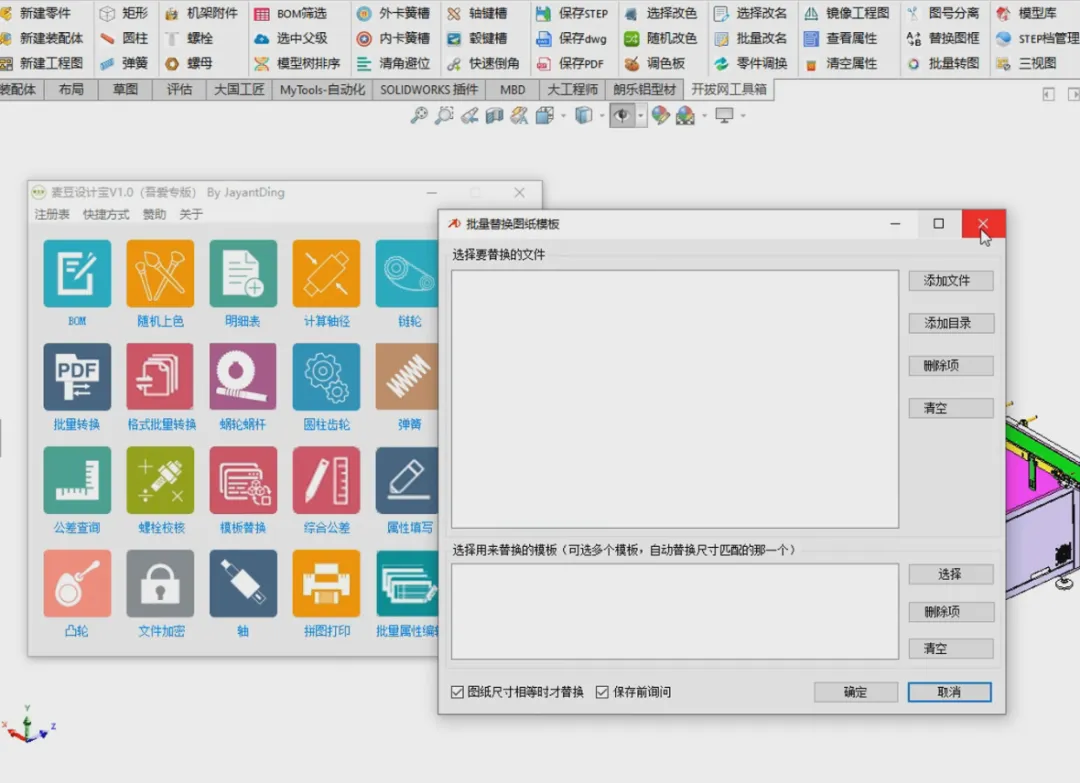This screenshot has height=783, width=1080.
Task: Open the 属性填写 tile
Action: pos(407,480)
